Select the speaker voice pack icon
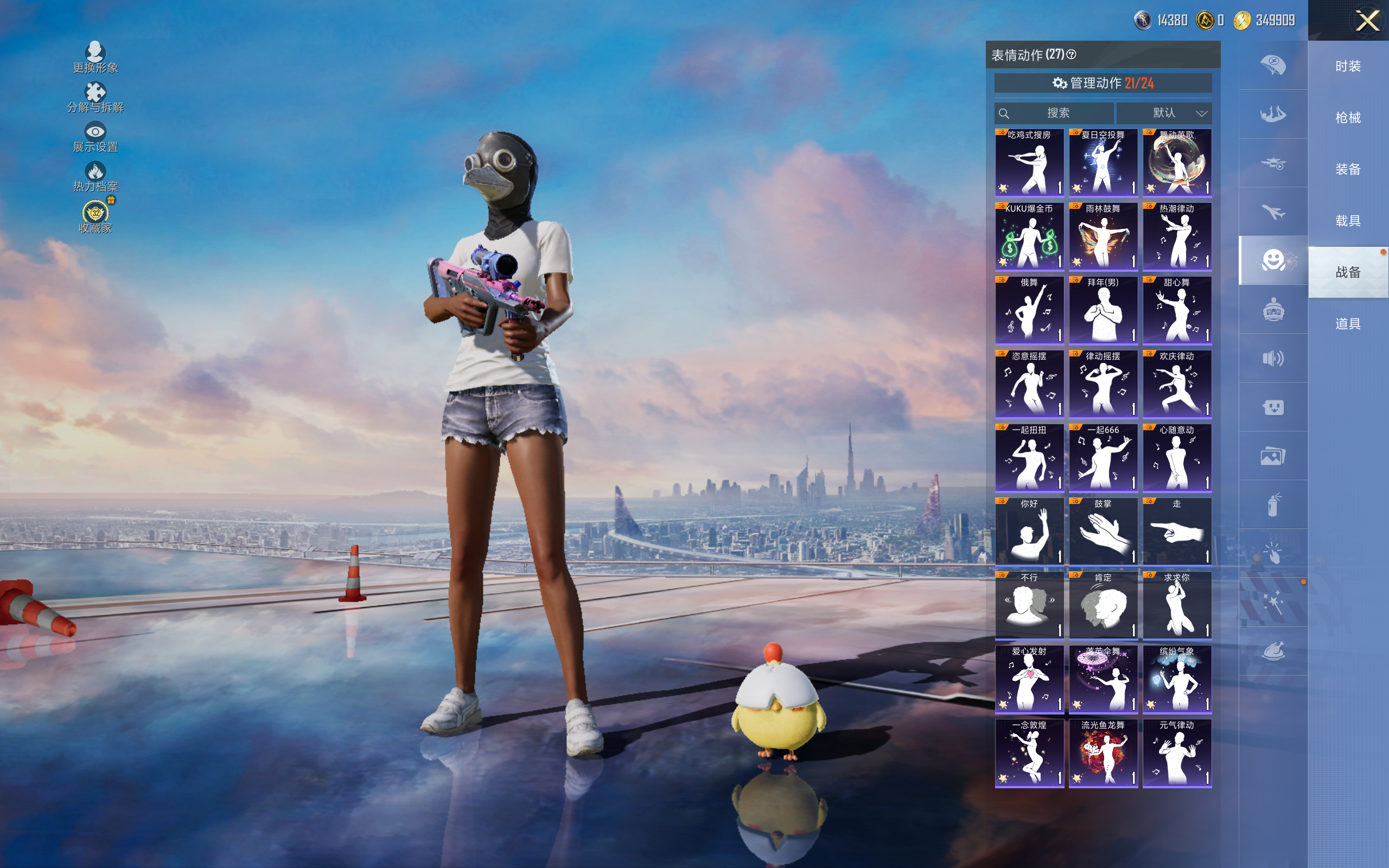 click(x=1272, y=358)
